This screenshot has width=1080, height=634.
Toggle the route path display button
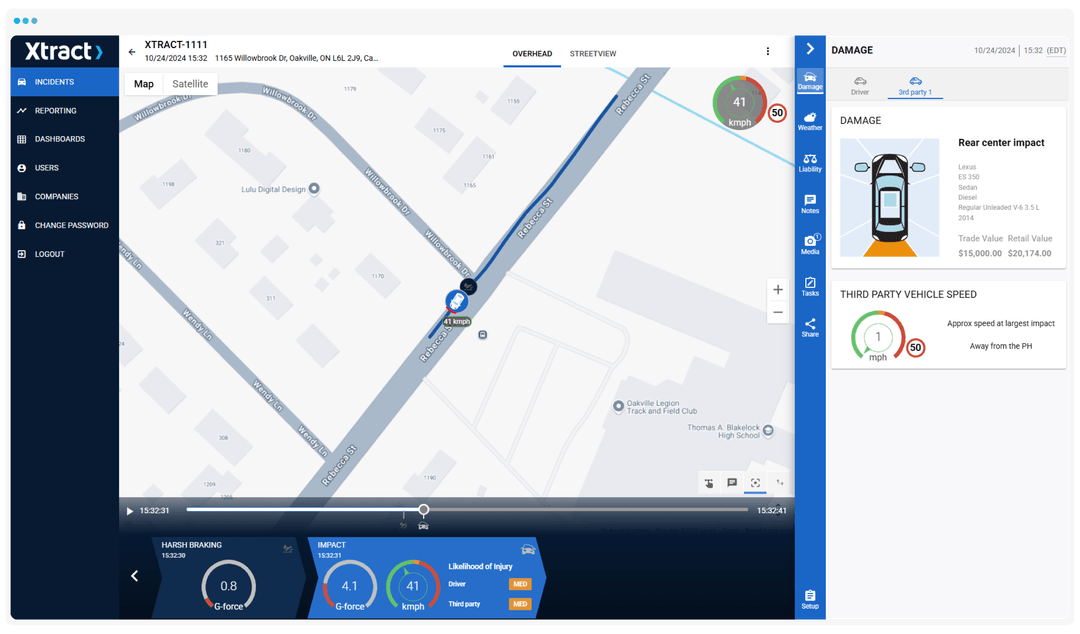[x=780, y=483]
